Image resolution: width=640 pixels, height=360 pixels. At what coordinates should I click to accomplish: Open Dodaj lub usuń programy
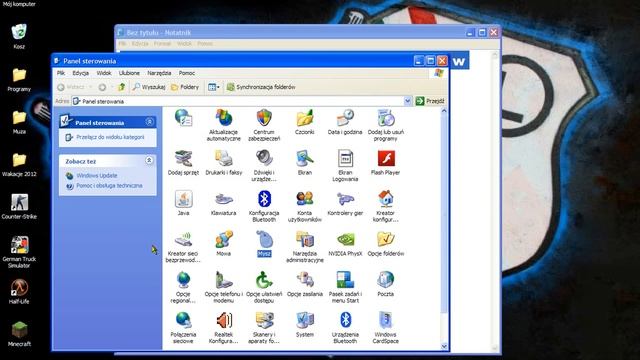(386, 125)
